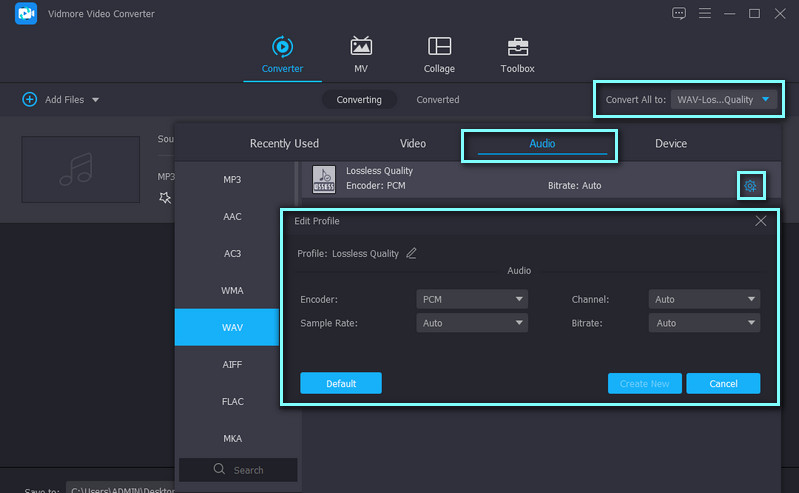Open the Converter tab icon

click(282, 47)
